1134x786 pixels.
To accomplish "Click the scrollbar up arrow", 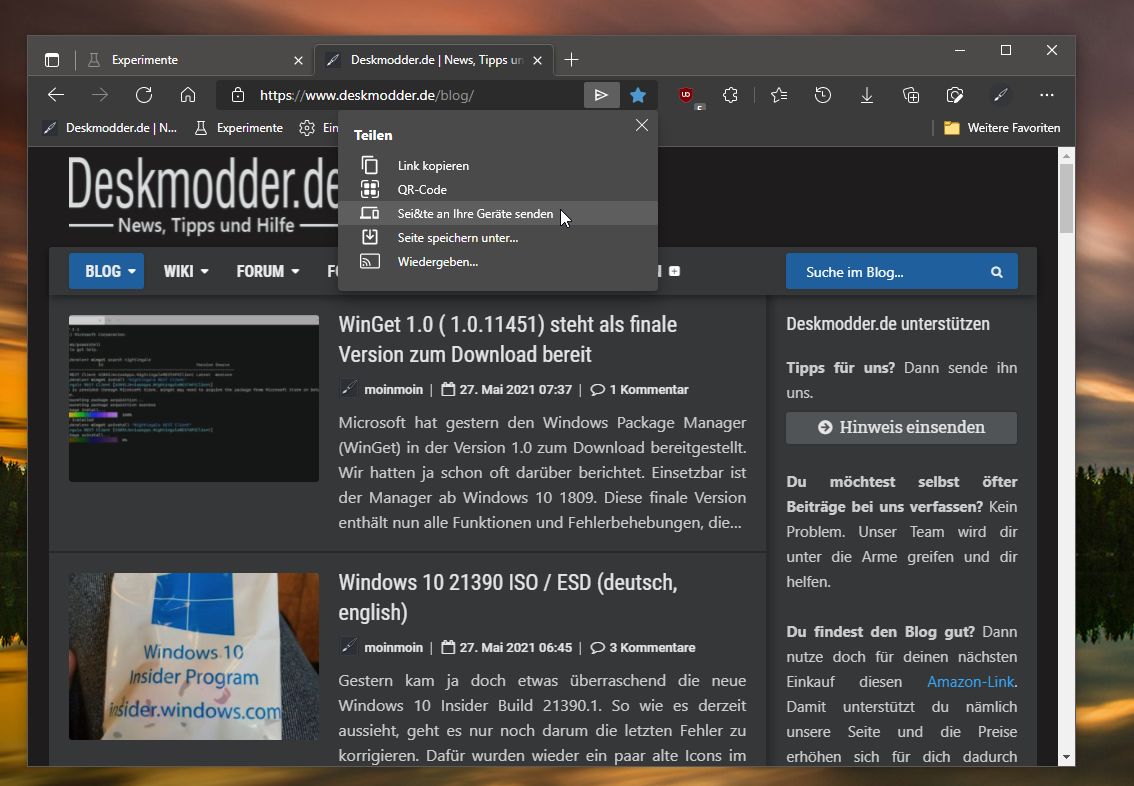I will [1066, 155].
